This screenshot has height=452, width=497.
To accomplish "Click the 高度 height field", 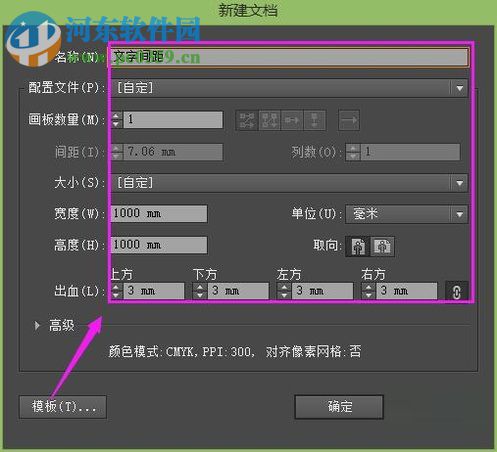I will coord(159,245).
